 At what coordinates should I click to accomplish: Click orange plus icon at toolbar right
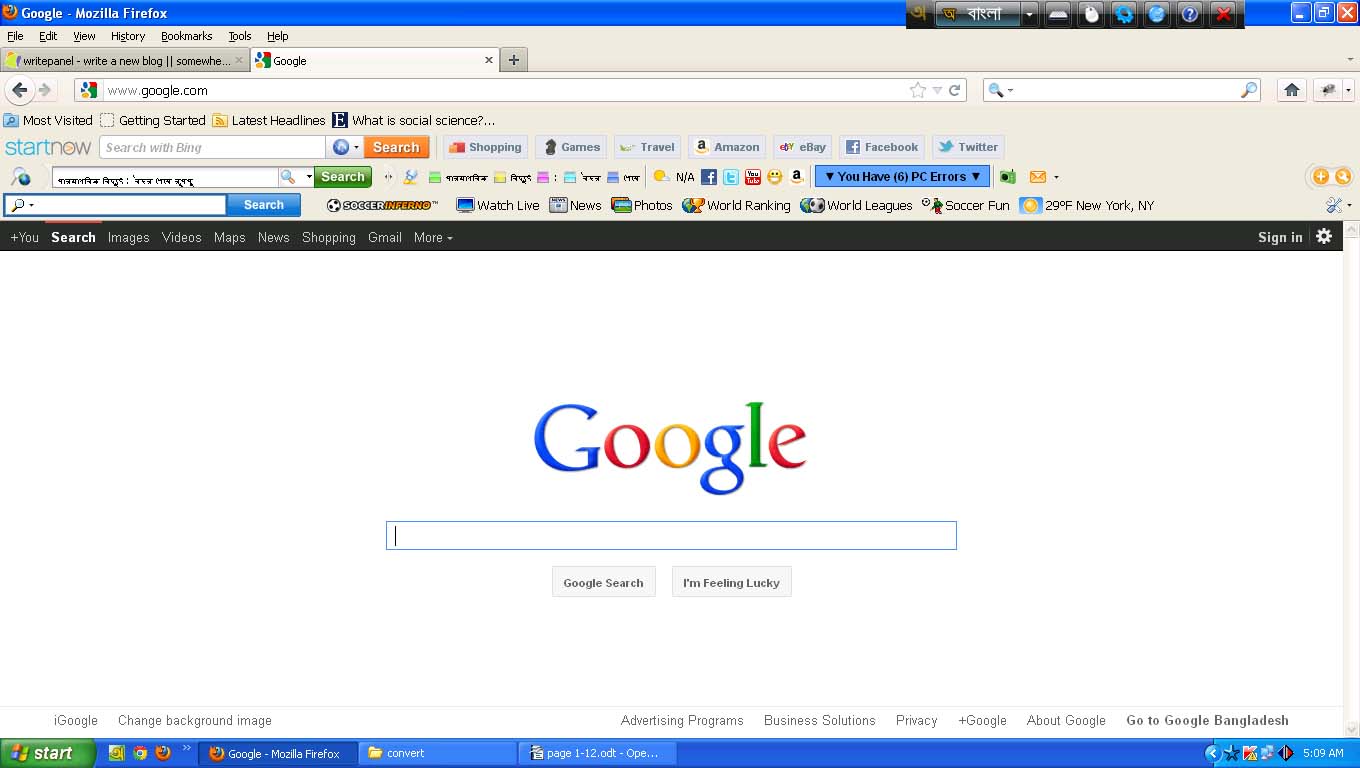pos(1321,177)
